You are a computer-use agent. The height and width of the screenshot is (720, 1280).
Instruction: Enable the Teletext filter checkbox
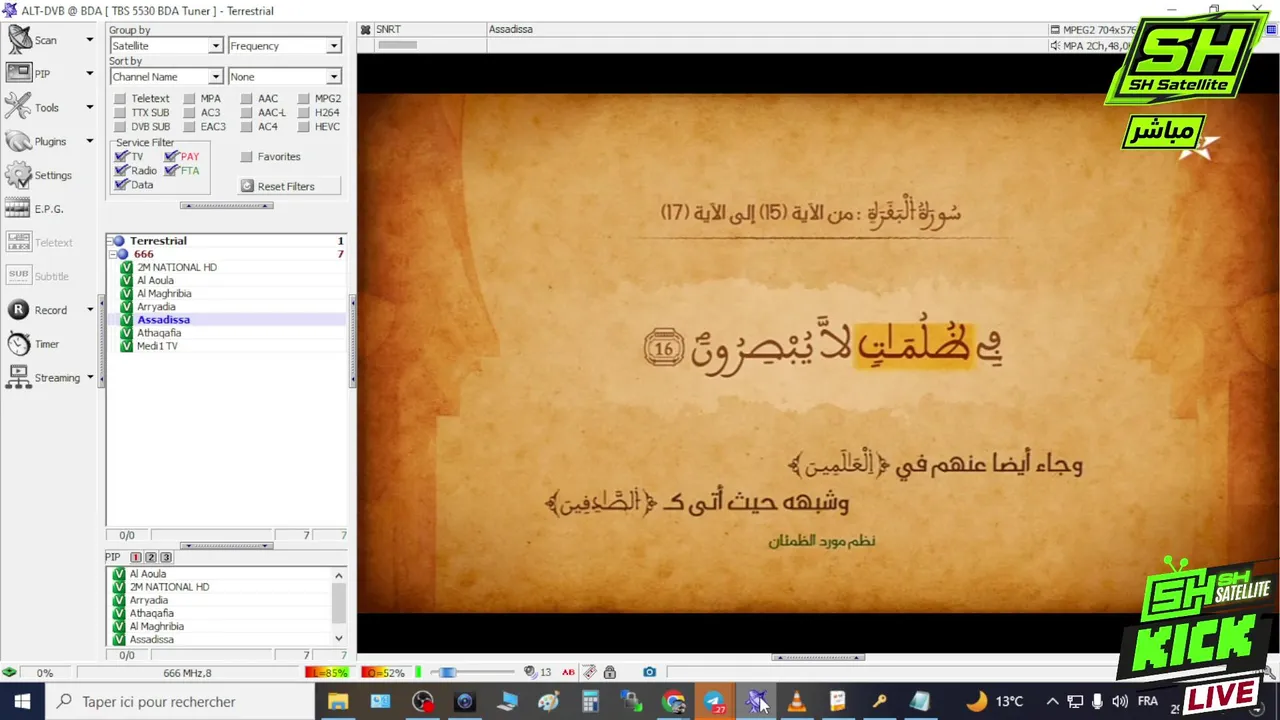[120, 99]
